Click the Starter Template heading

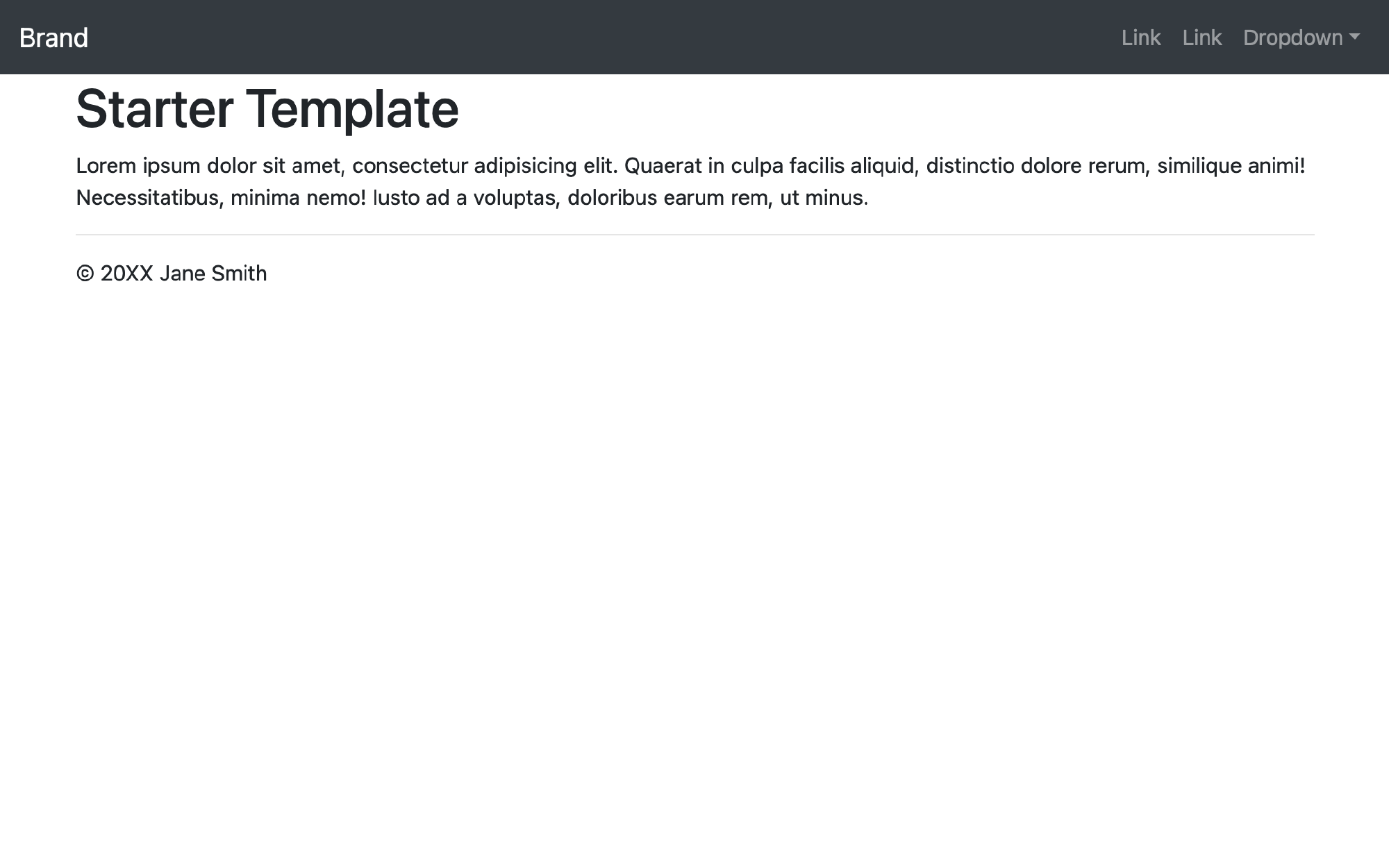267,109
